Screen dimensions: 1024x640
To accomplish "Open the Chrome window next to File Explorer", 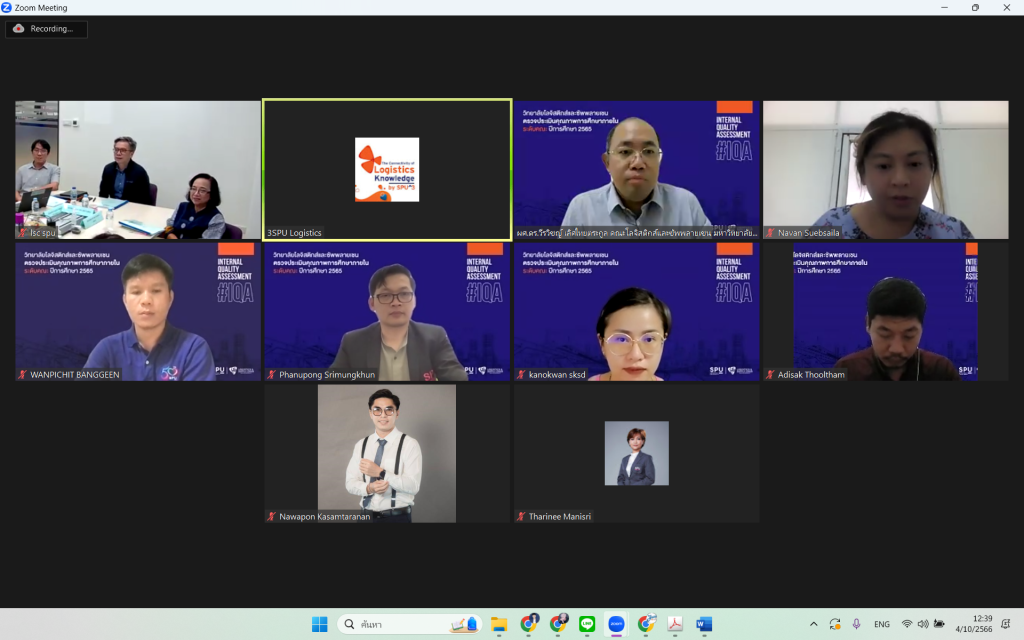I will 529,624.
